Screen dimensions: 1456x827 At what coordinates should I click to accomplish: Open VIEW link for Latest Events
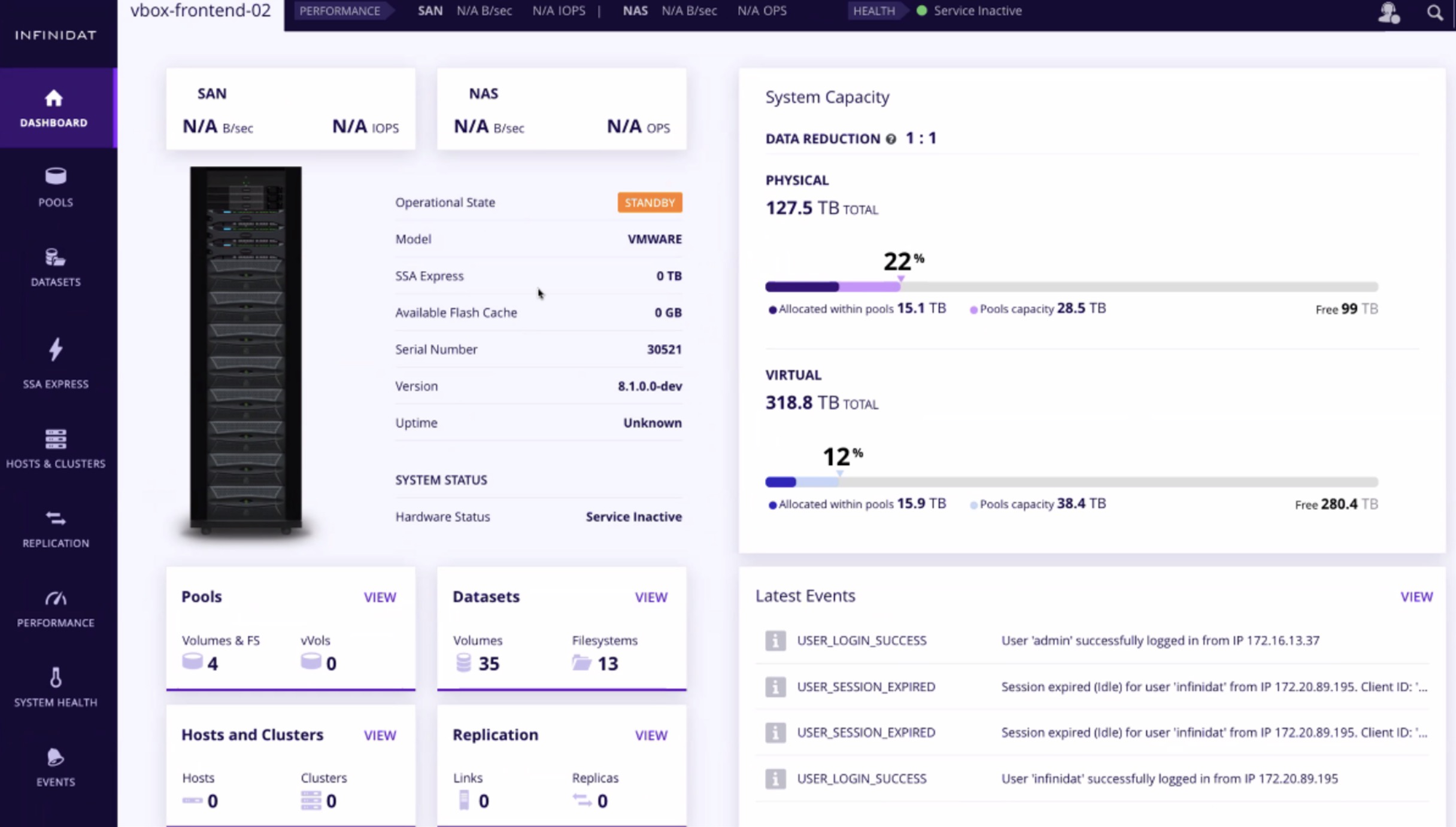(1416, 597)
